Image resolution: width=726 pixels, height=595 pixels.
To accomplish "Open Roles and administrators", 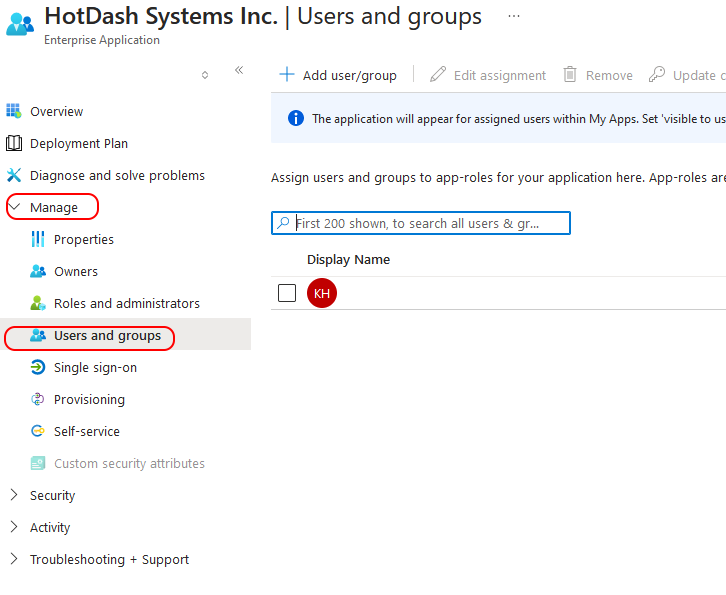I will coord(125,303).
